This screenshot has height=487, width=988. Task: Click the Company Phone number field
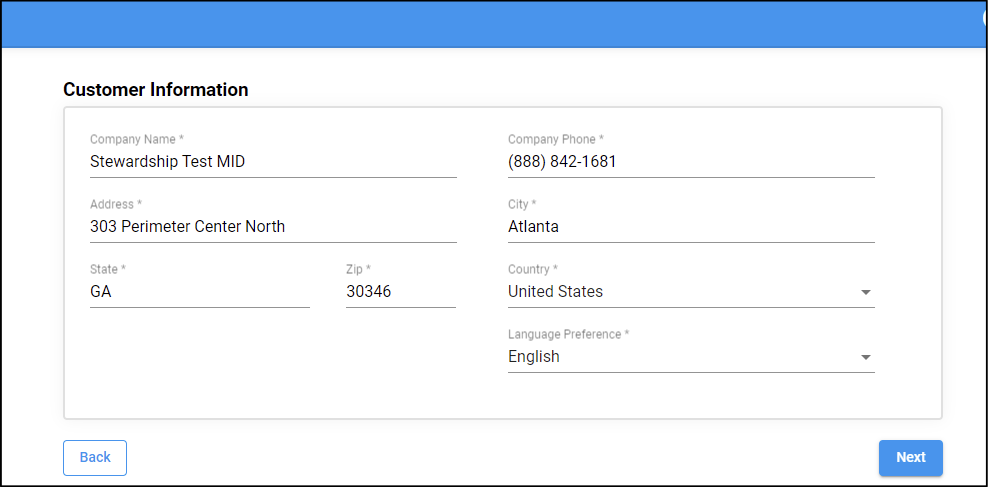pos(690,162)
